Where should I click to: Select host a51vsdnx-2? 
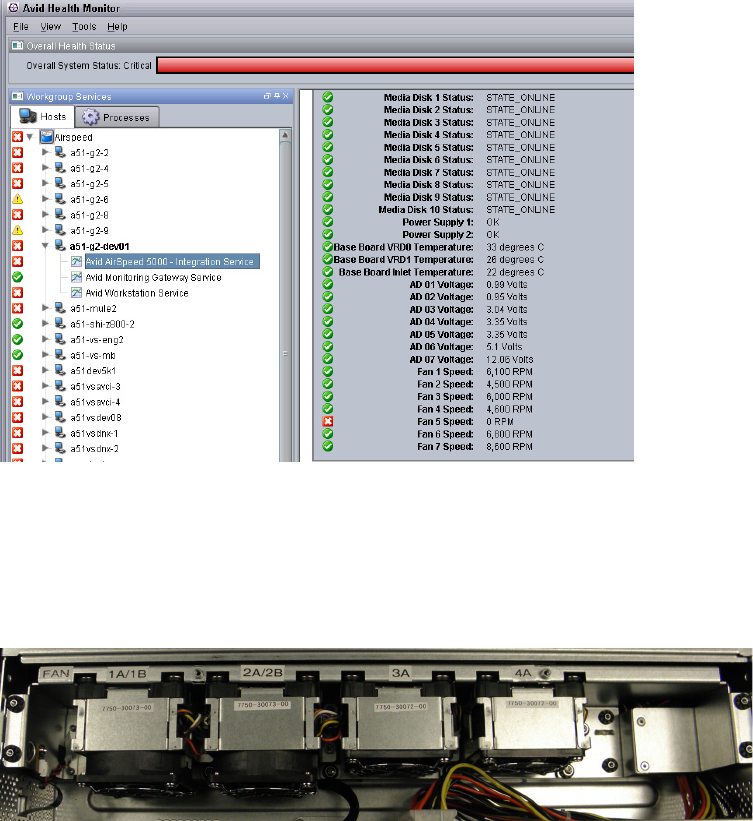pos(94,449)
